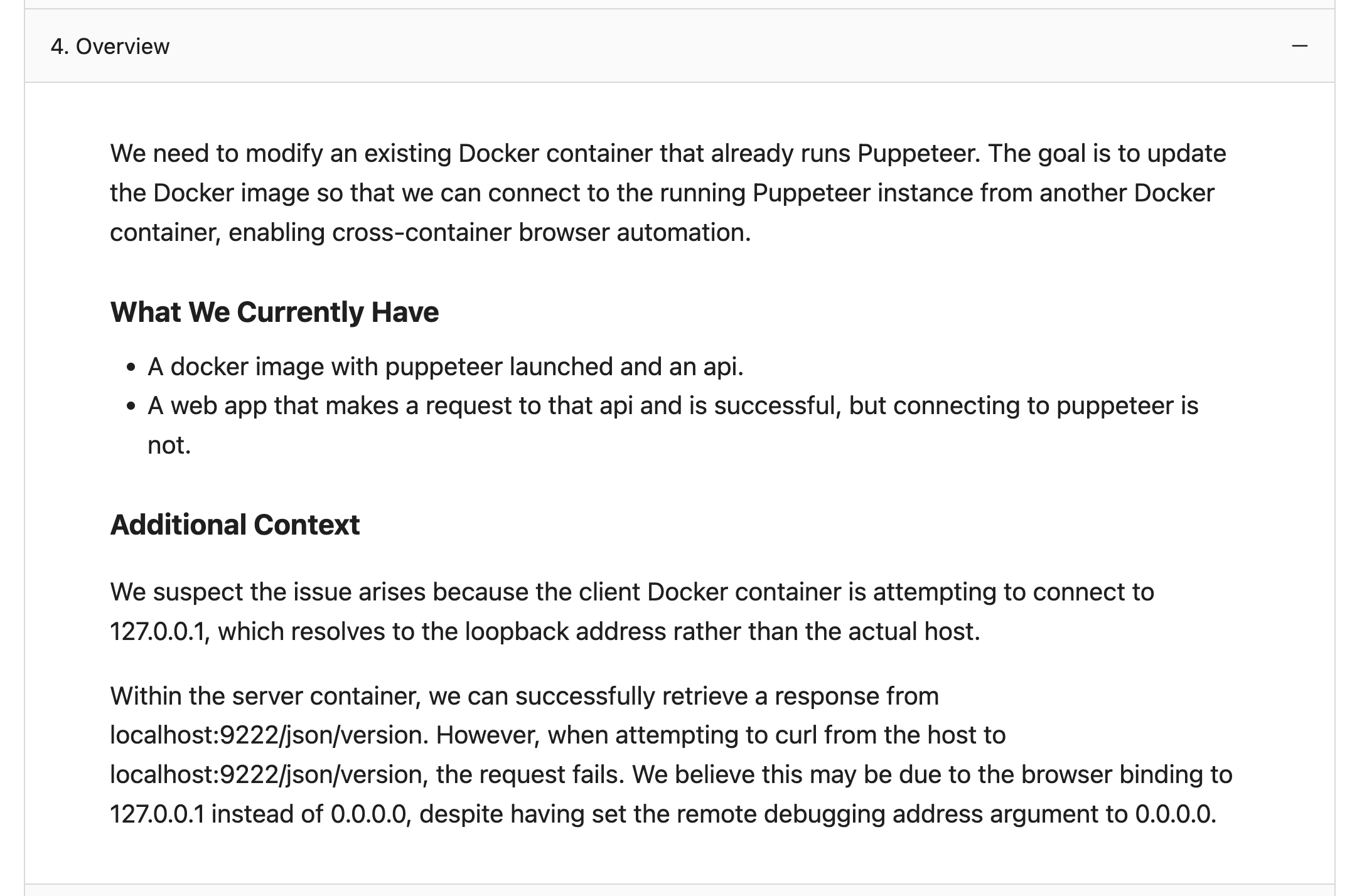
Task: Click the '4. Overview' accordion header title
Action: [110, 46]
